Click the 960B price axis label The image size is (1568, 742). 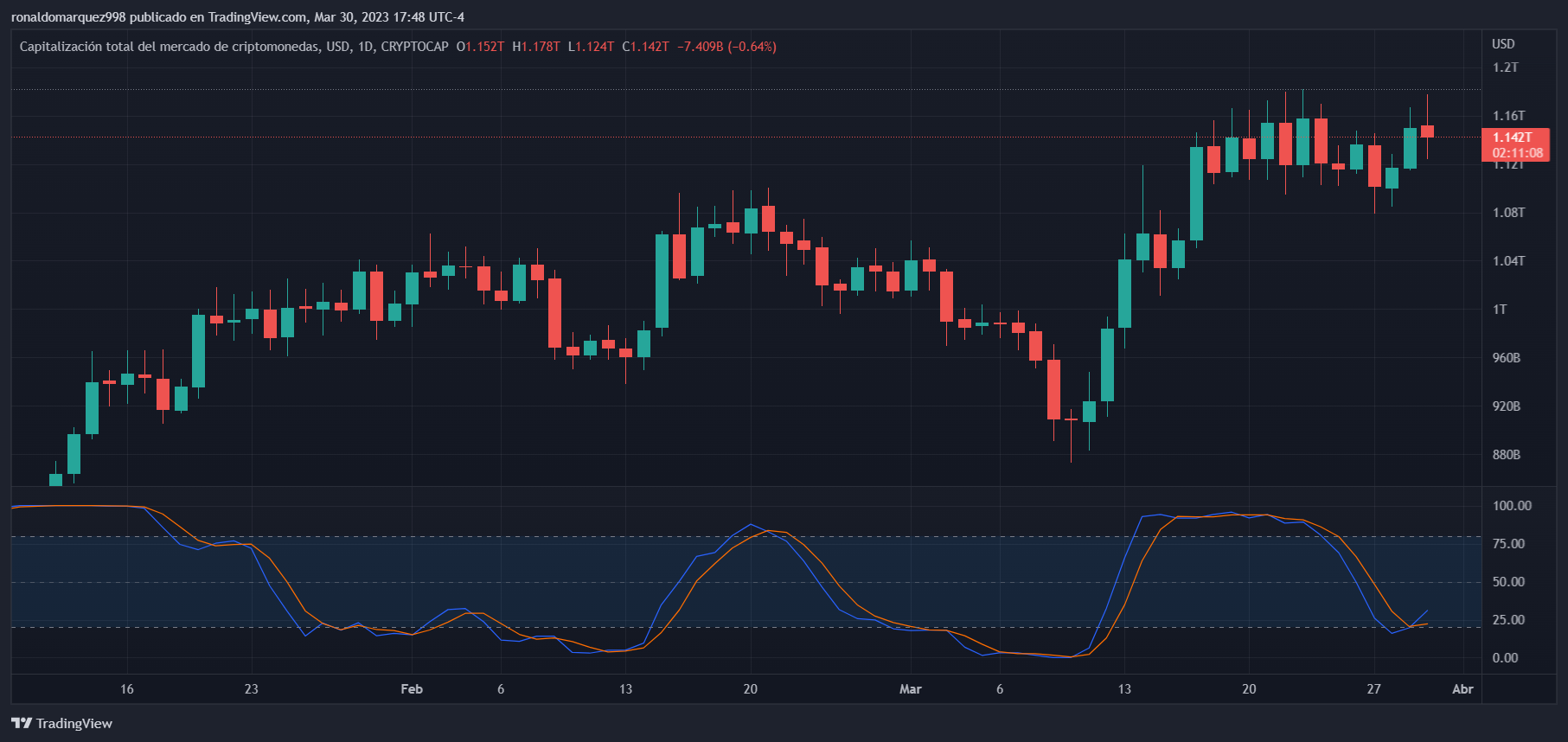click(x=1506, y=358)
